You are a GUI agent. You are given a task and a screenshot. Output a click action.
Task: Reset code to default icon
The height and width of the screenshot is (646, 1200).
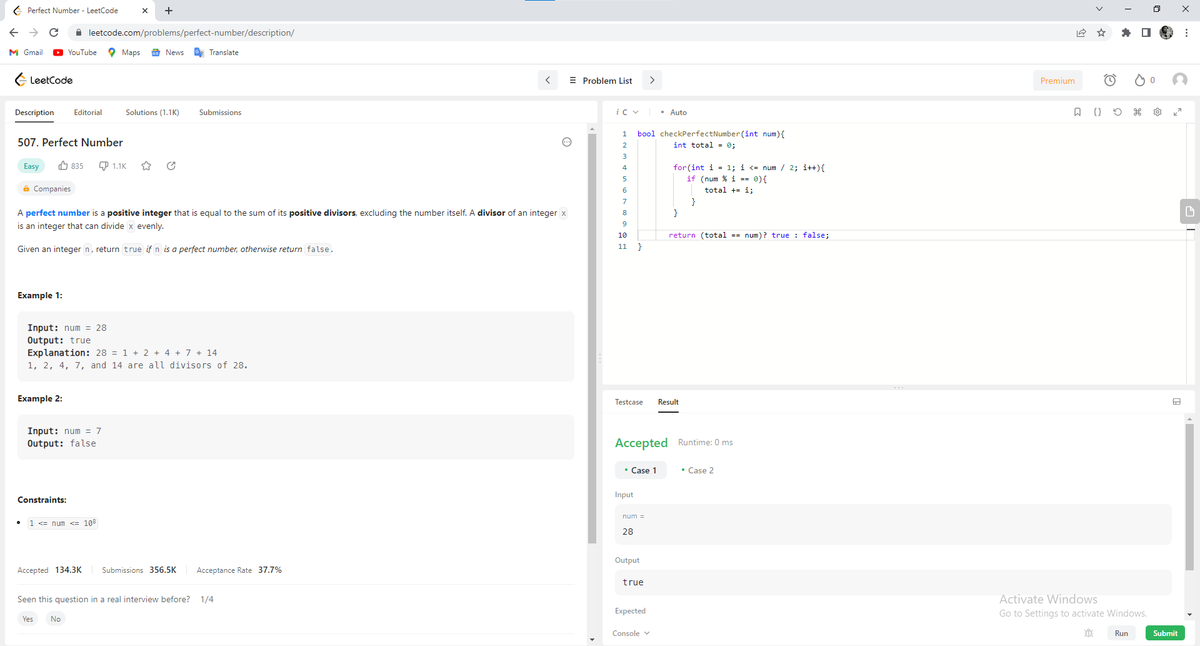click(1118, 112)
